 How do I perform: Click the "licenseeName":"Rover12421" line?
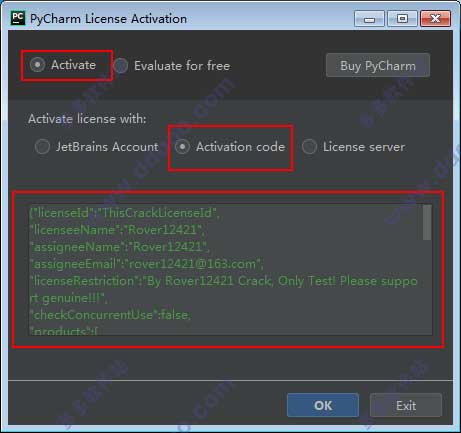click(x=117, y=230)
